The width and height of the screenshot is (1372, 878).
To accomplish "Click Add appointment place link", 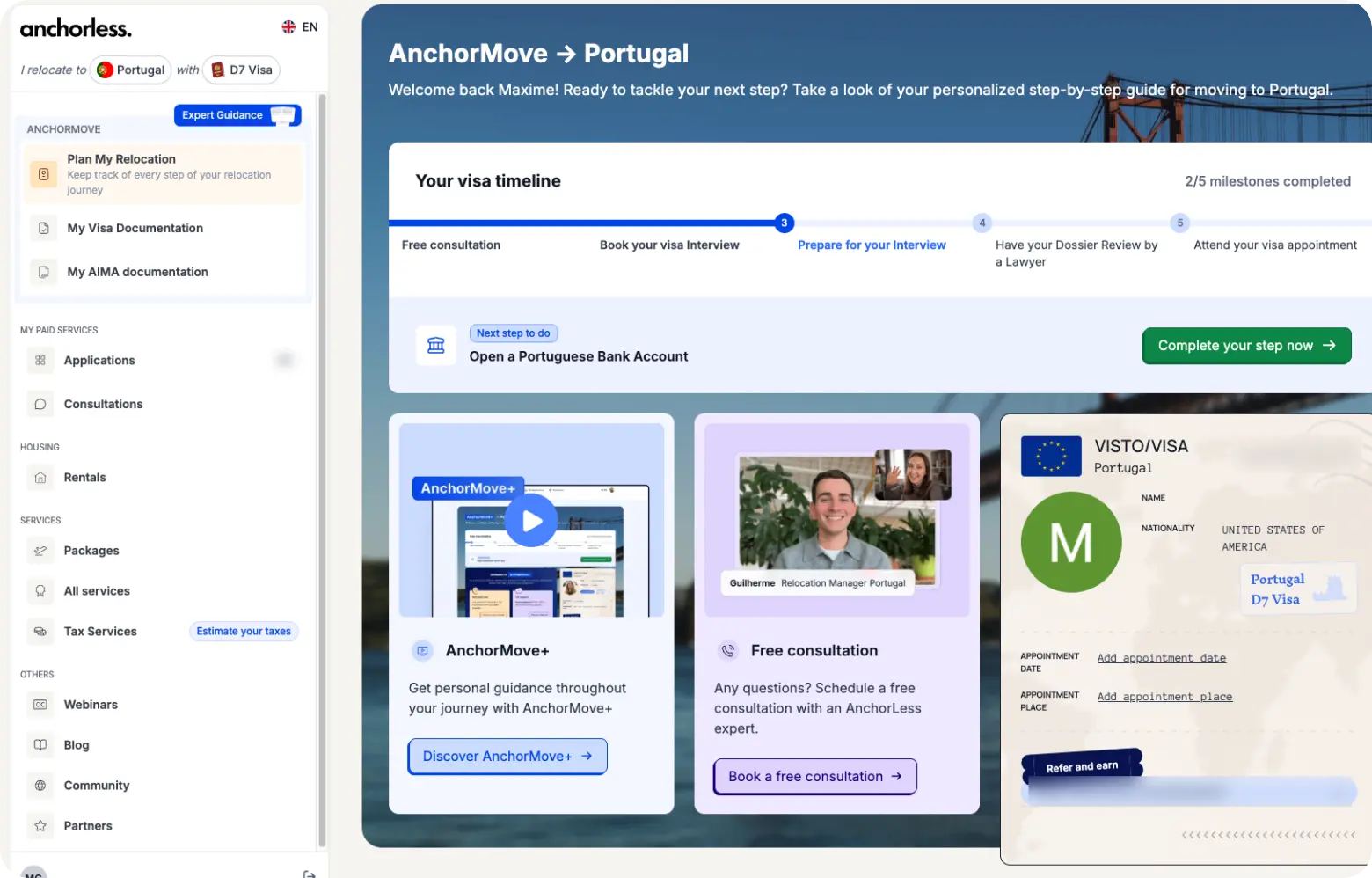I will [1164, 697].
